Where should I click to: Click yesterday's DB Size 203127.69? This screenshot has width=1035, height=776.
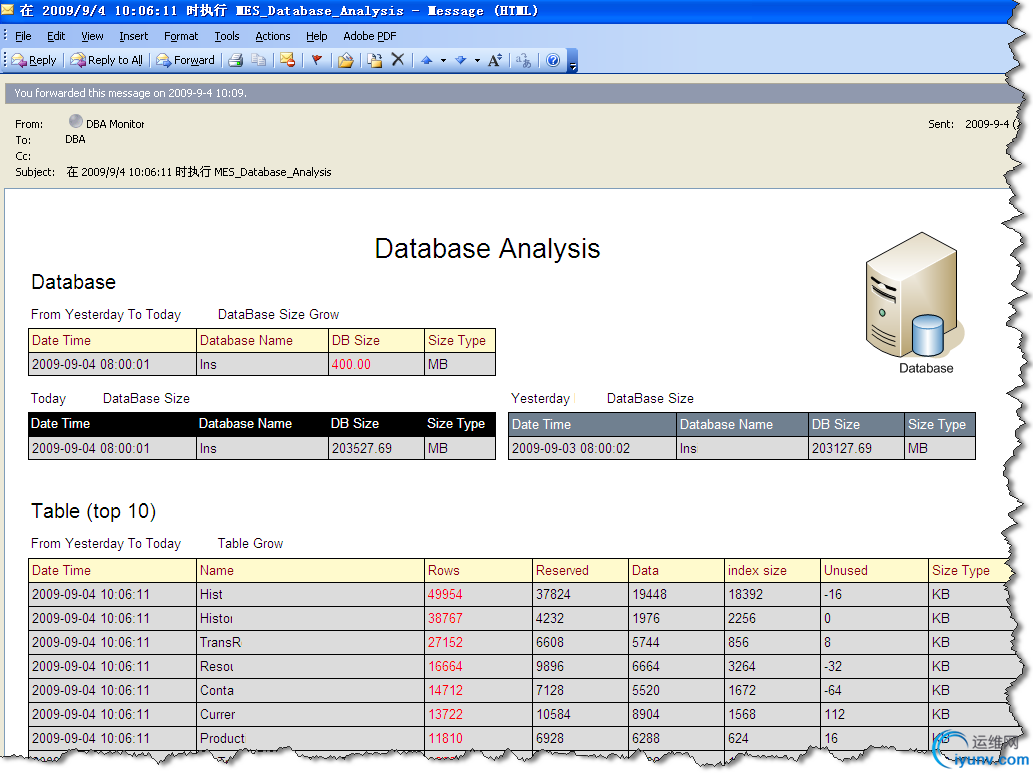click(x=842, y=448)
